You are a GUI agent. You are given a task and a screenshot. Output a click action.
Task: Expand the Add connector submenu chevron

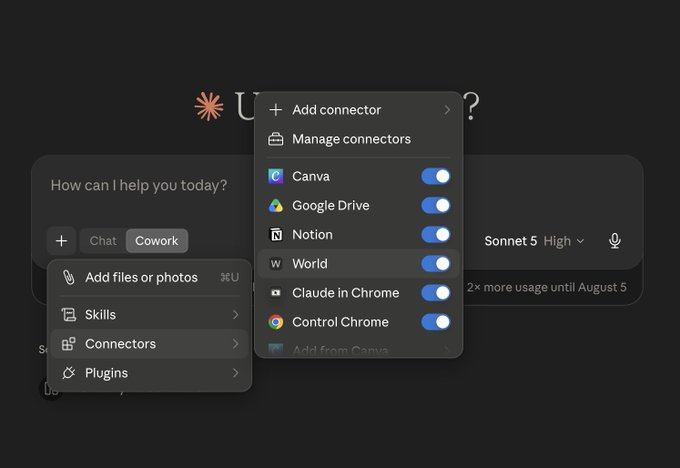[x=447, y=110]
